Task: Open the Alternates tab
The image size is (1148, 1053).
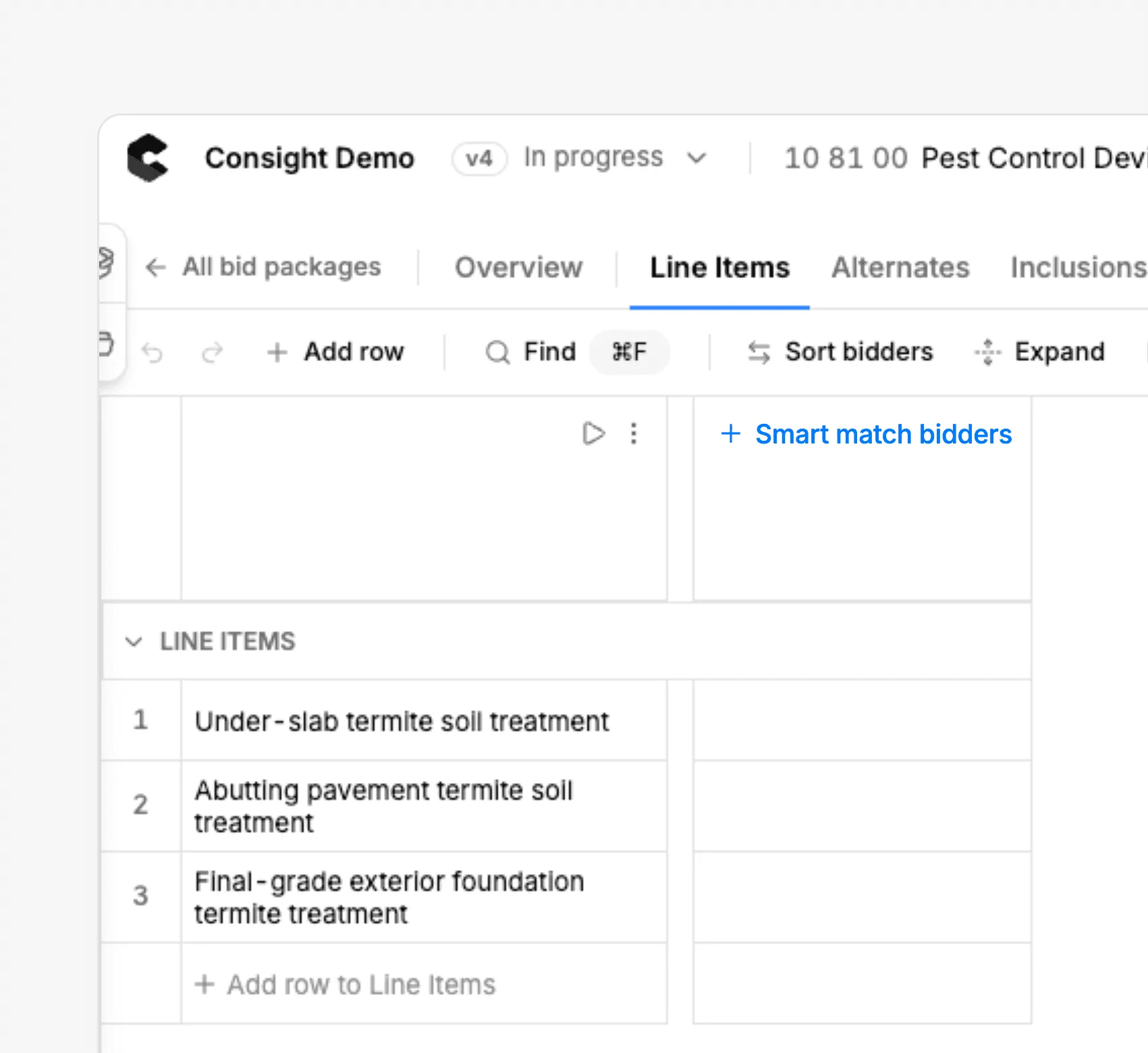Action: 900,267
